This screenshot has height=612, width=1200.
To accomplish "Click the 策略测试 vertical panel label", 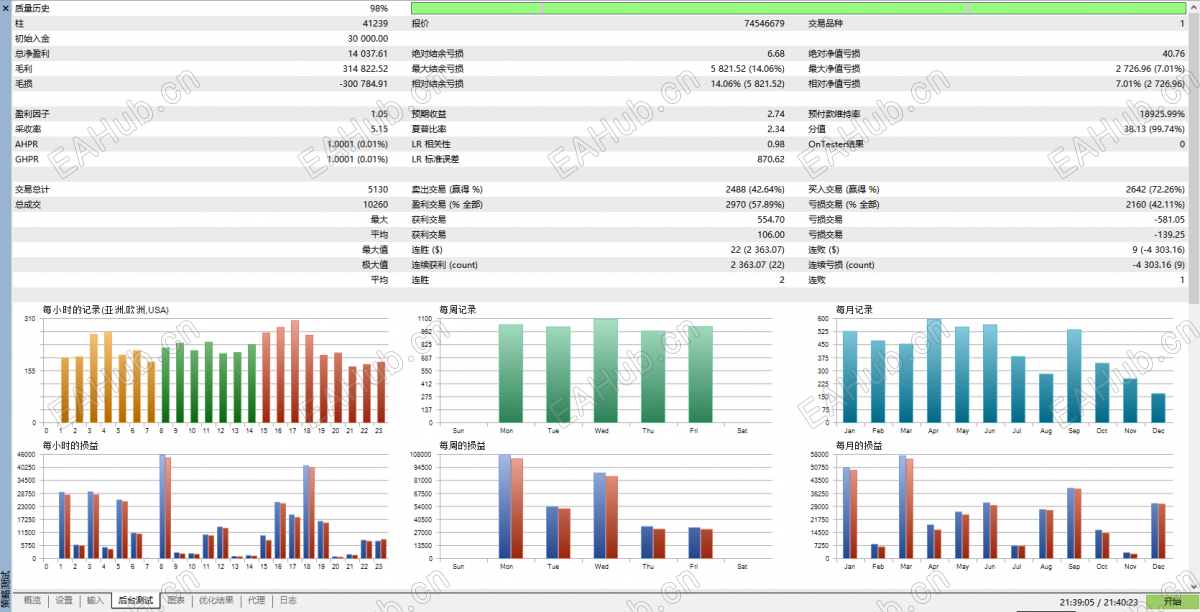I will [5, 588].
